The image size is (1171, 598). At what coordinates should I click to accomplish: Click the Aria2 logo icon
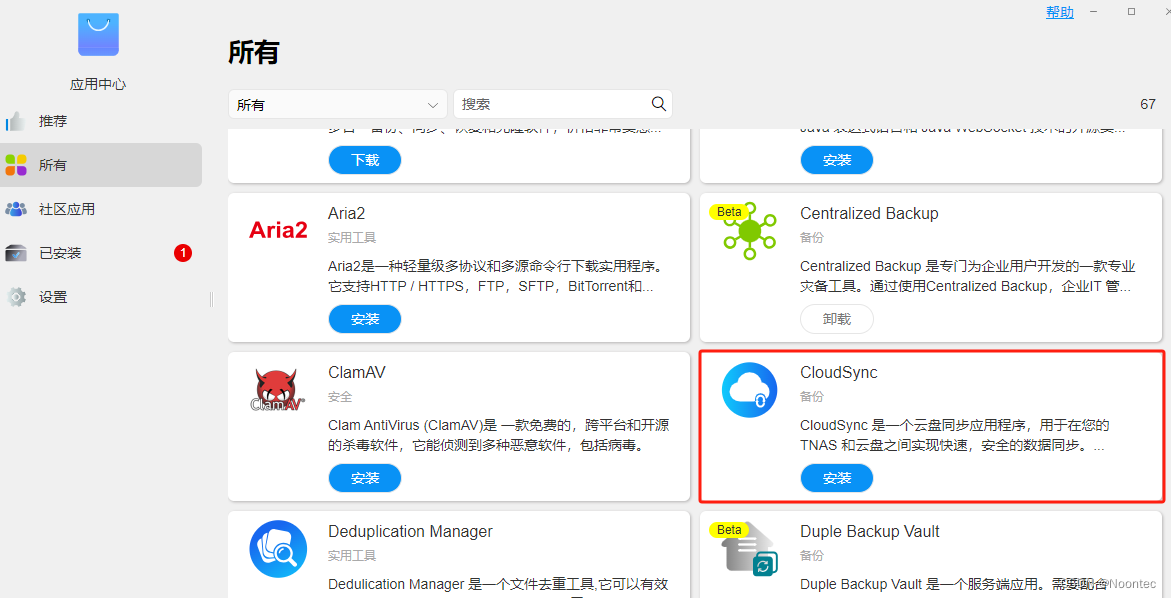278,230
